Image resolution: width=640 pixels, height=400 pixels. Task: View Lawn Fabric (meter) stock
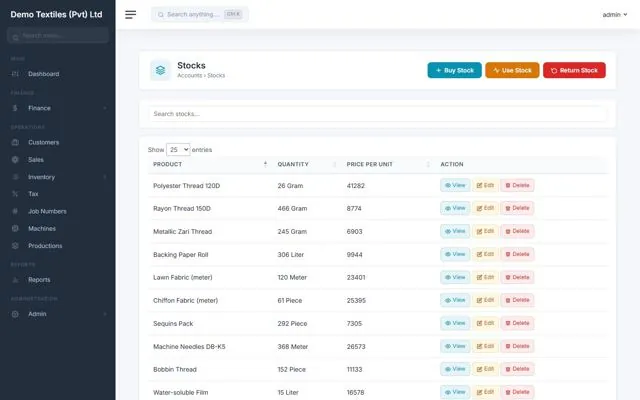(x=455, y=277)
